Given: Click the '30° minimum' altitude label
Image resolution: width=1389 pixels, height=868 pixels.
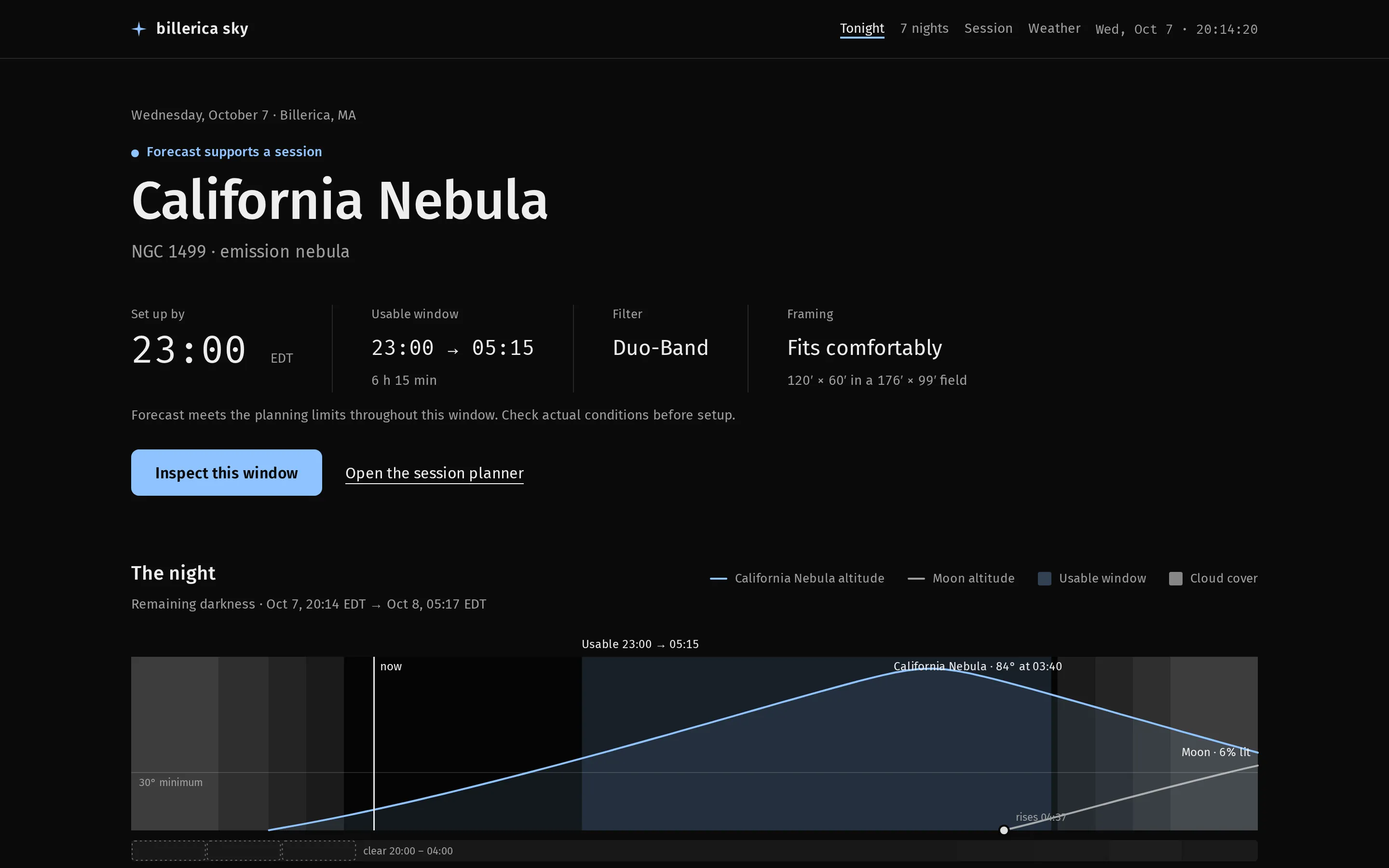Looking at the screenshot, I should tap(170, 783).
